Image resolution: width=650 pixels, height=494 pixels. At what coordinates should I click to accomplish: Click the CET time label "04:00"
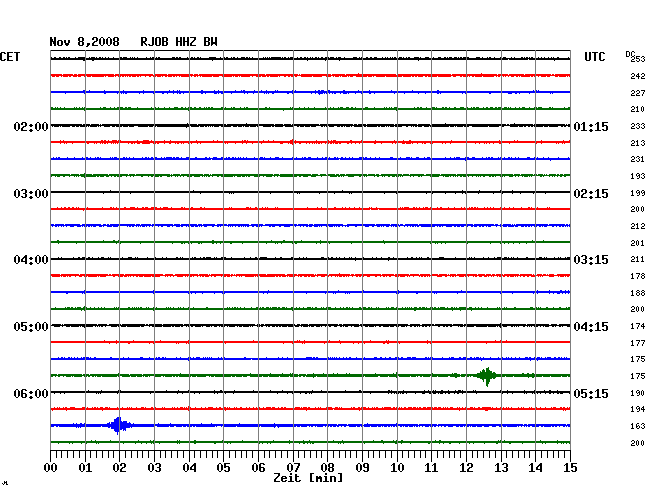[31, 260]
